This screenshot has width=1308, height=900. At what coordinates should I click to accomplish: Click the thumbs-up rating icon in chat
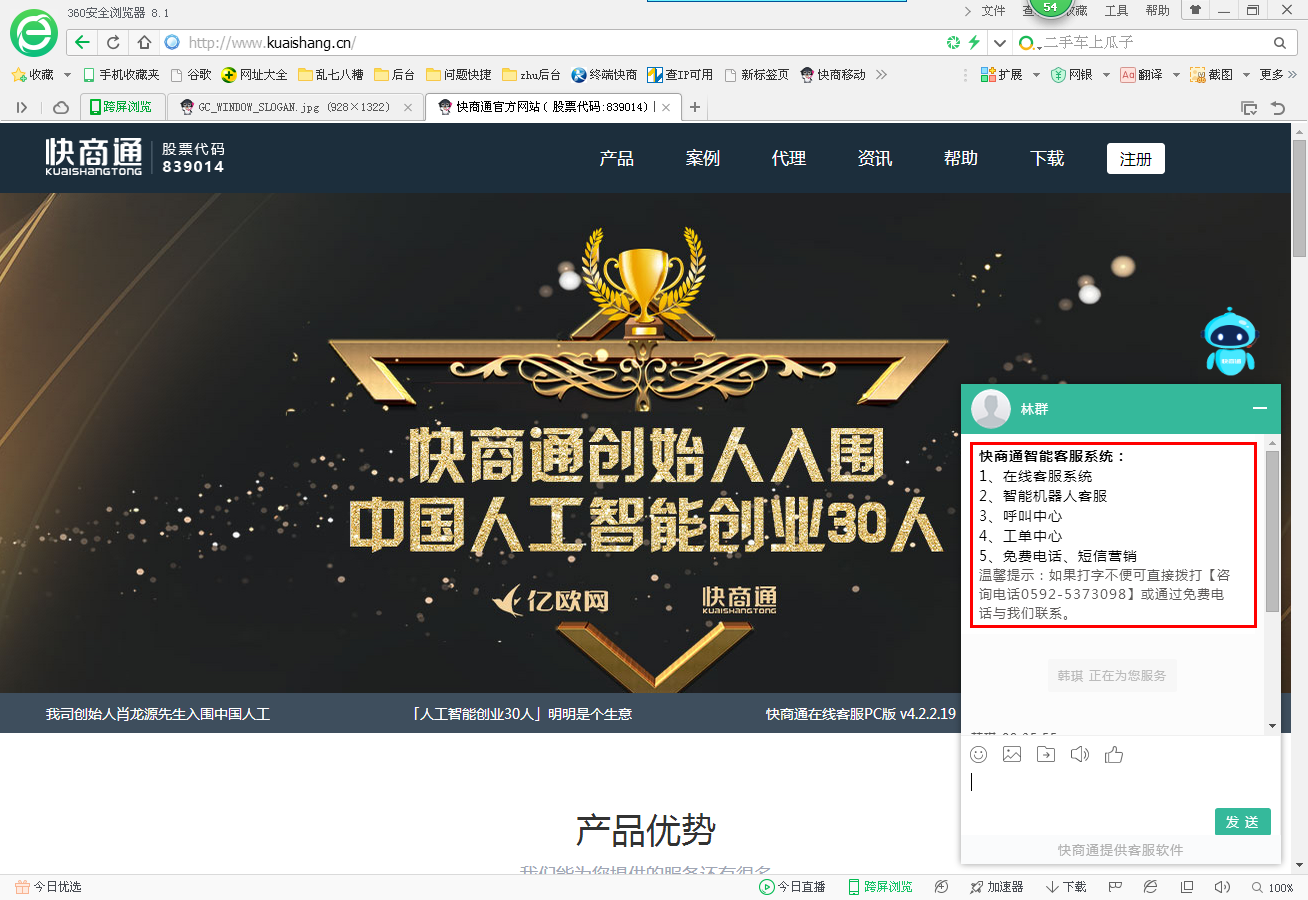point(1114,754)
